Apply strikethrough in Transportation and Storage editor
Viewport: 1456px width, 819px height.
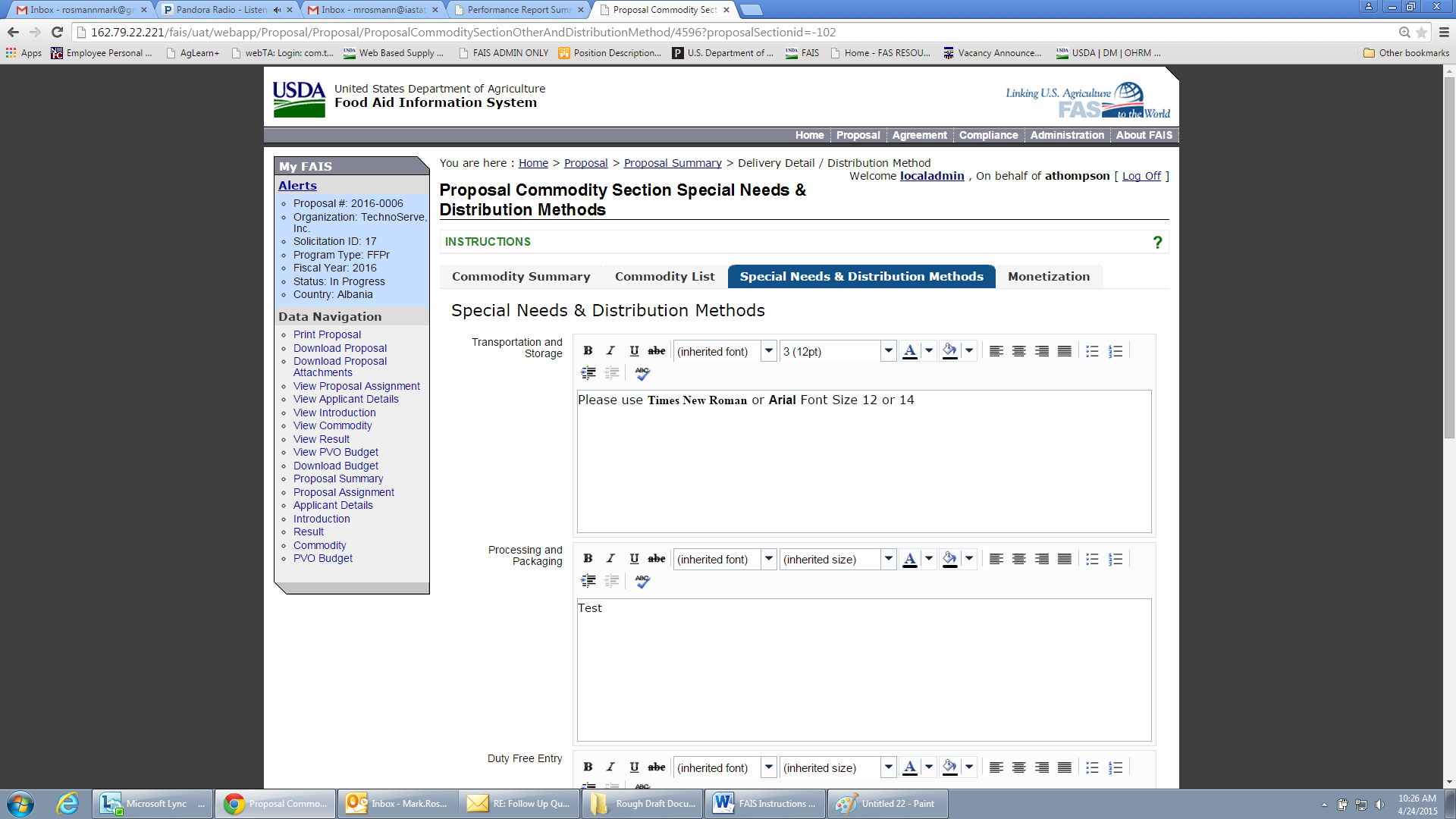point(657,351)
